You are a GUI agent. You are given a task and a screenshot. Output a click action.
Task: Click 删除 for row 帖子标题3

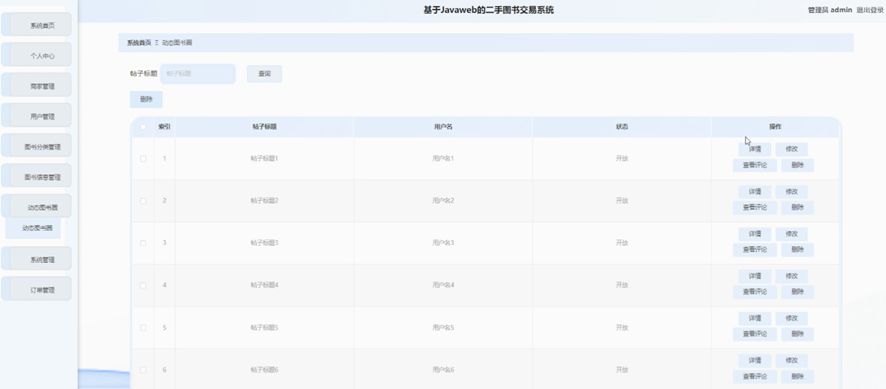pyautogui.click(x=797, y=250)
